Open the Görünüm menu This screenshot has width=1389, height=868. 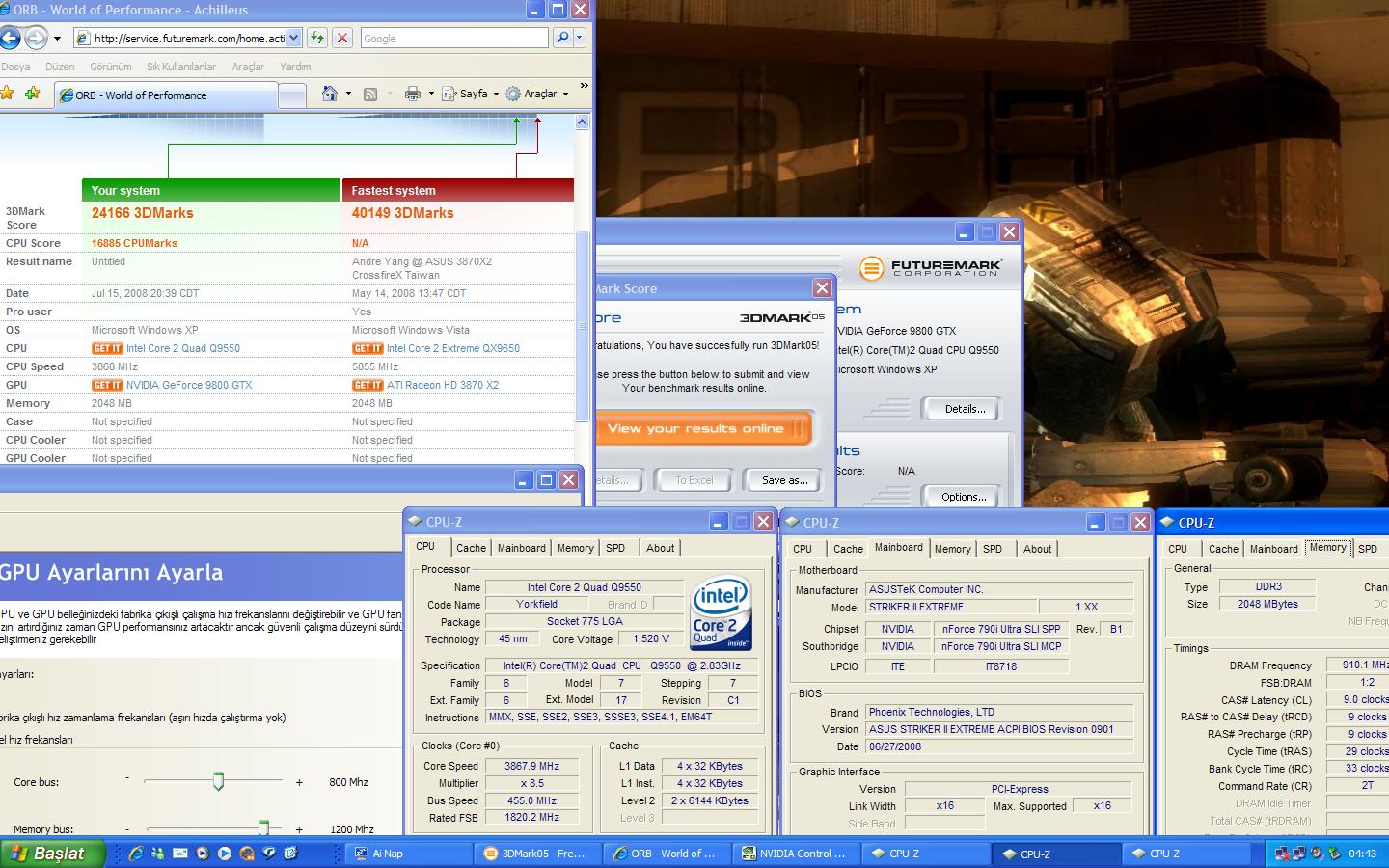point(110,67)
